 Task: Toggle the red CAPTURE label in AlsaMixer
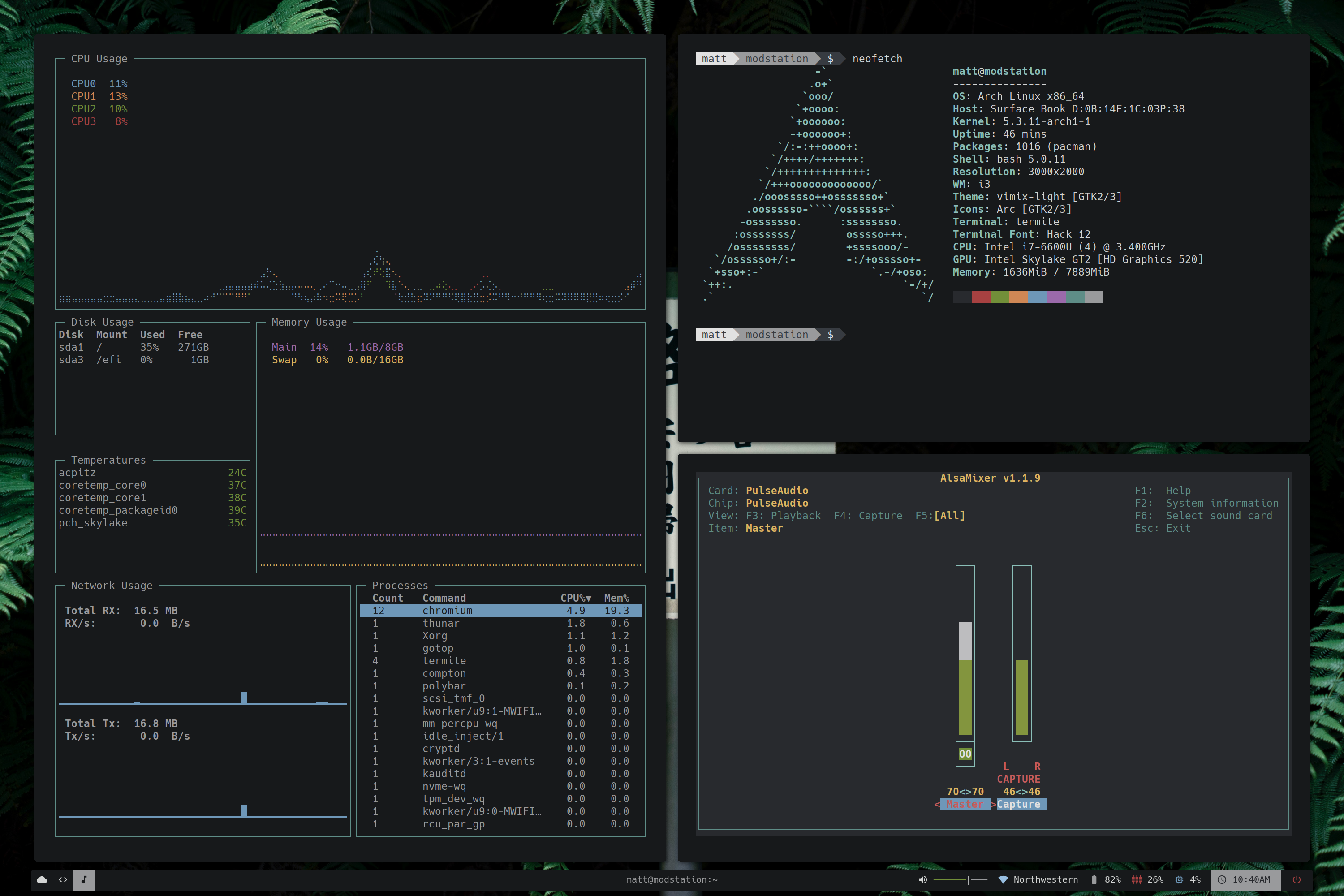coord(1019,780)
